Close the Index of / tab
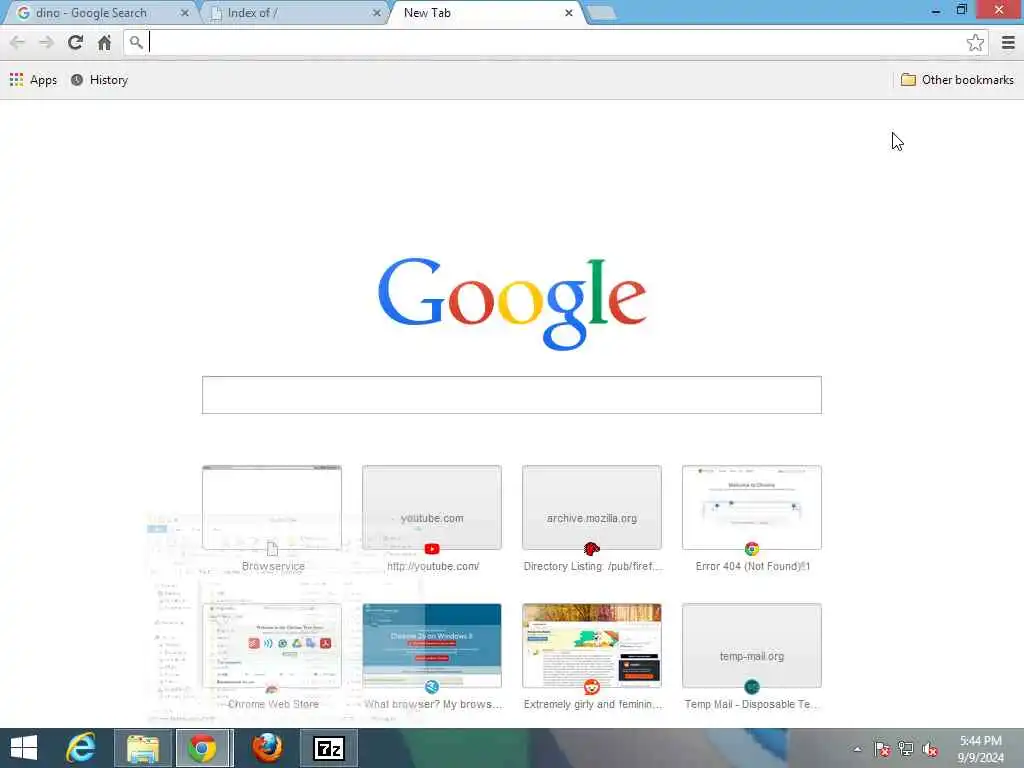Image resolution: width=1024 pixels, height=768 pixels. tap(377, 13)
